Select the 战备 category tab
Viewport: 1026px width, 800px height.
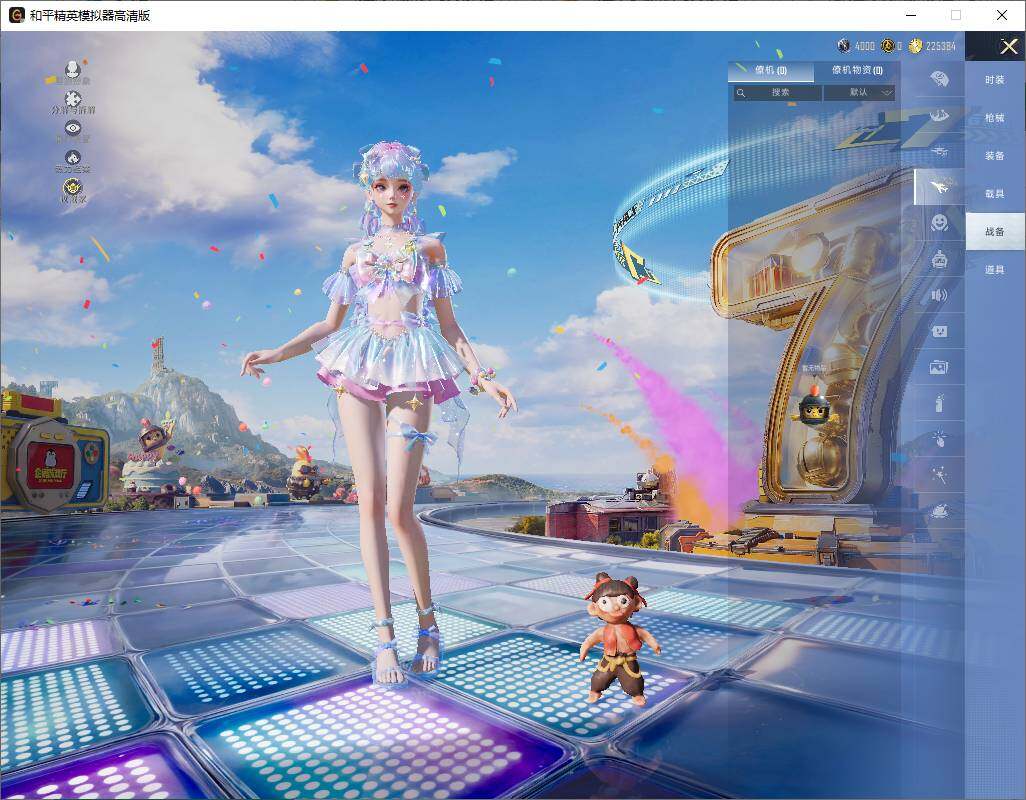pyautogui.click(x=995, y=232)
